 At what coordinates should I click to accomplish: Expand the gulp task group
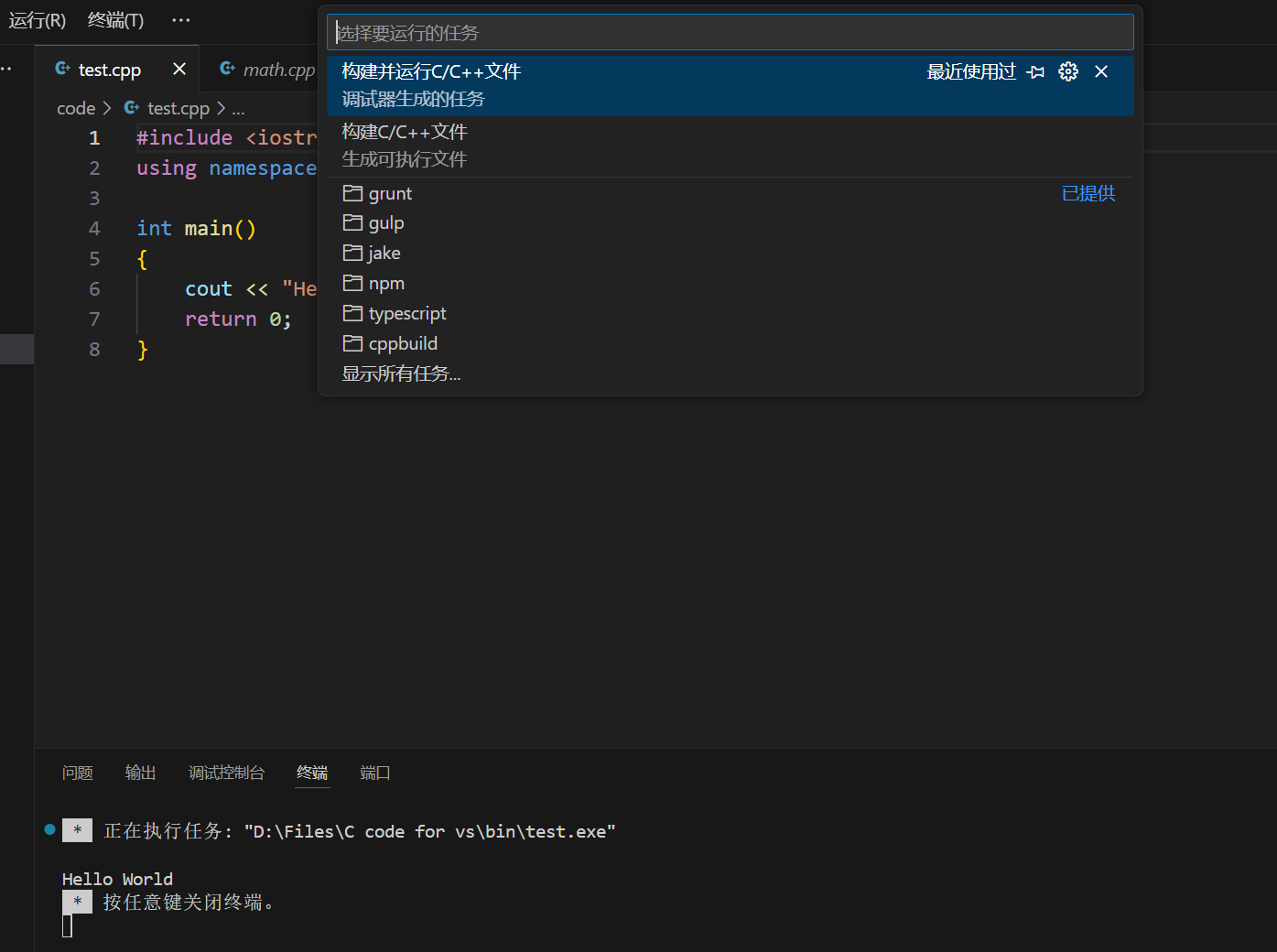pyautogui.click(x=385, y=223)
